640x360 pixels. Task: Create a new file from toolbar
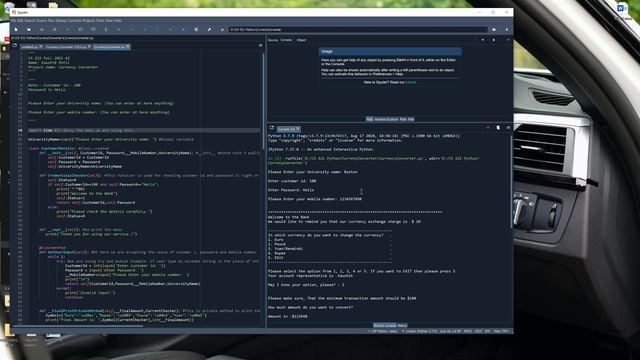16,29
